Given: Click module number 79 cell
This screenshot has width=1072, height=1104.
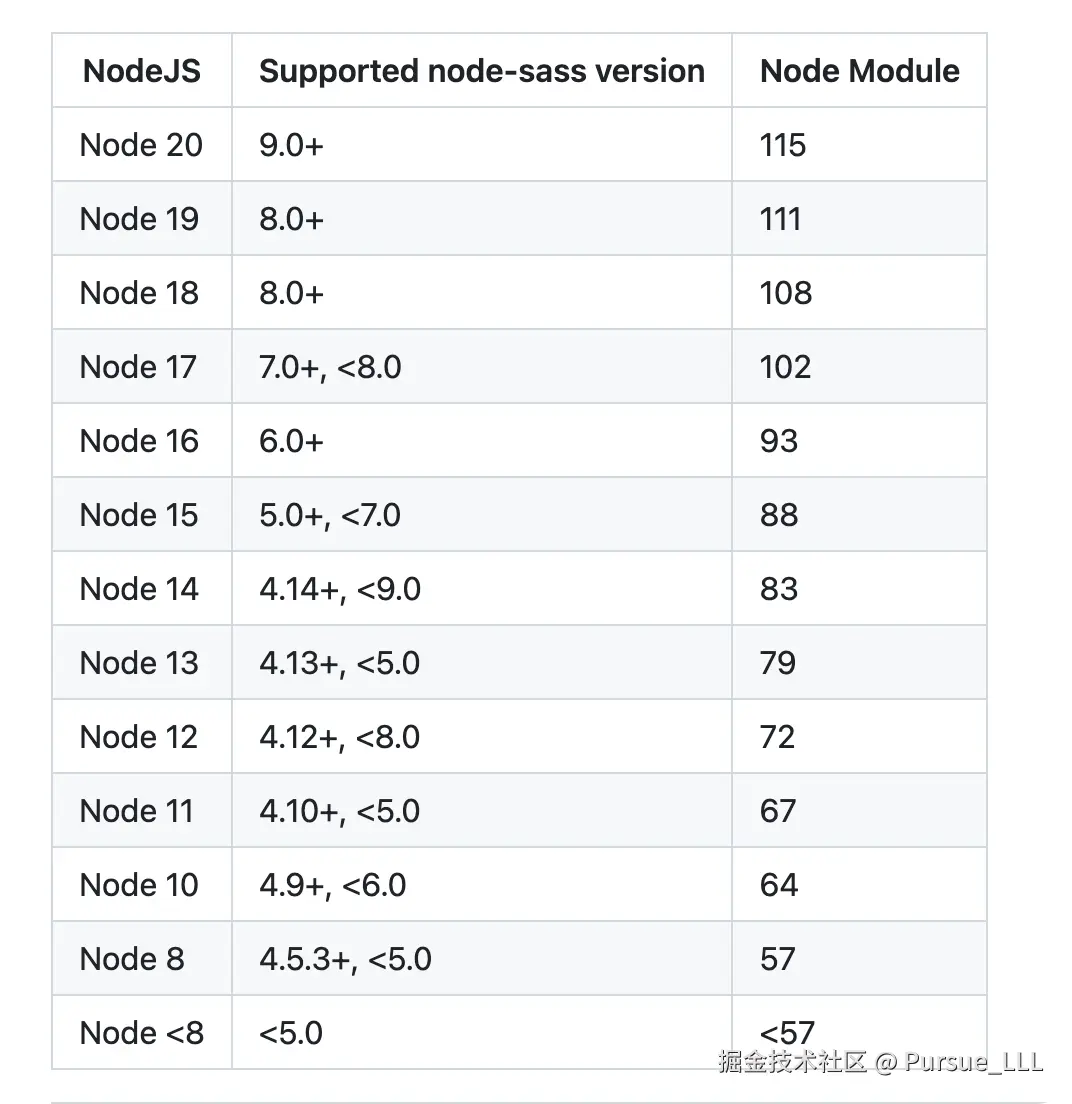Looking at the screenshot, I should pos(778,663).
